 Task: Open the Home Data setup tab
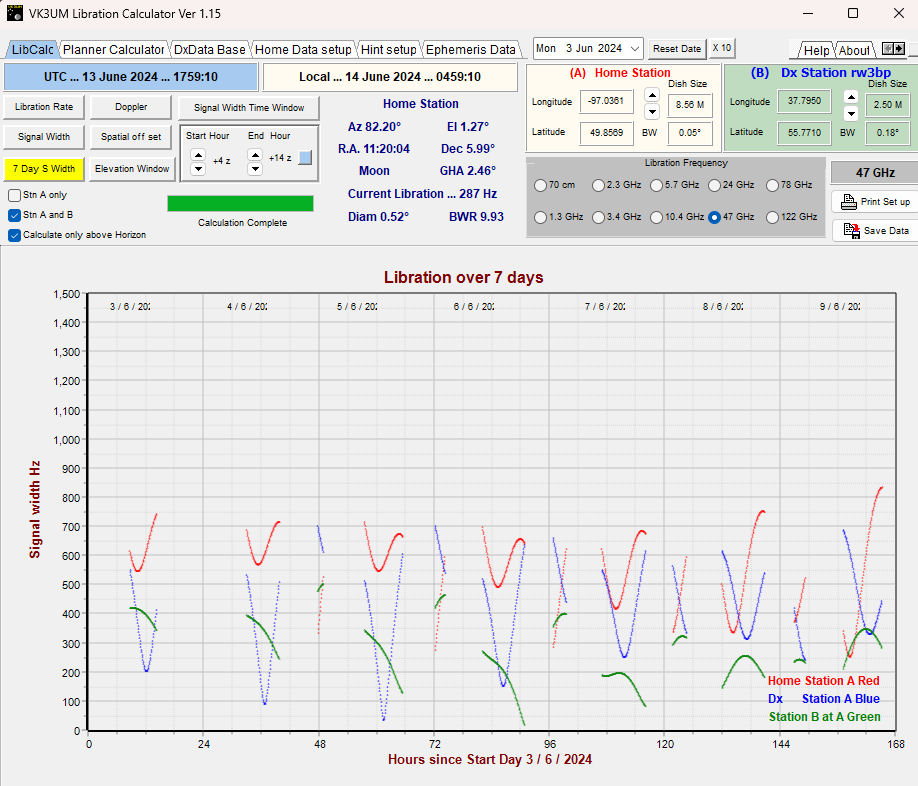click(x=303, y=50)
